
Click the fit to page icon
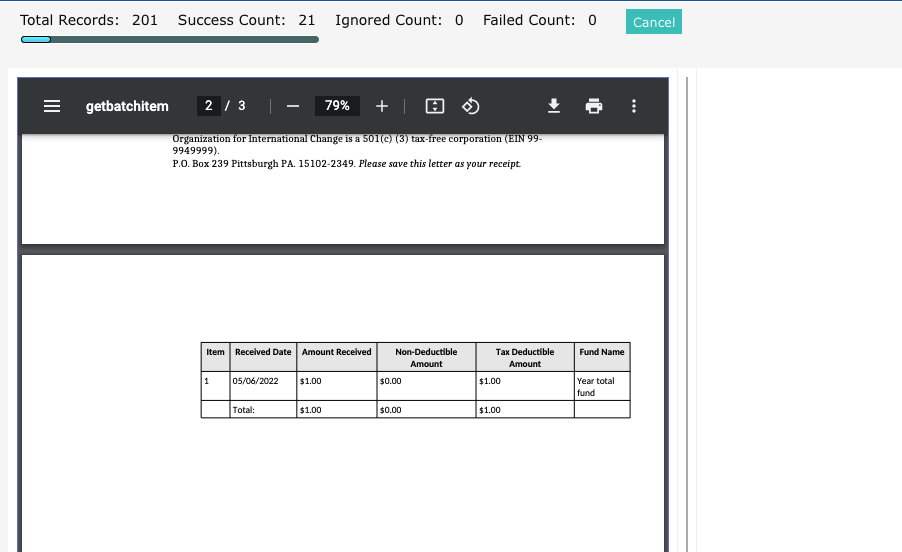[435, 106]
